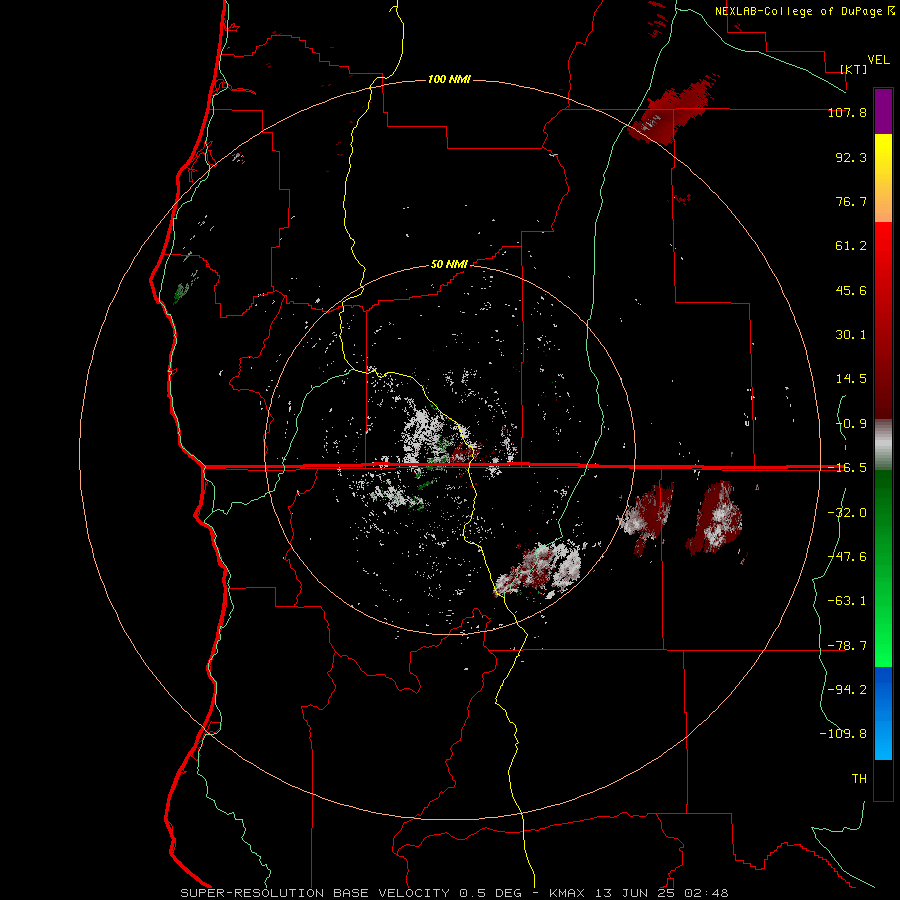Viewport: 900px width, 900px height.
Task: Click the -94.2 velocity scale label
Action: pos(847,689)
